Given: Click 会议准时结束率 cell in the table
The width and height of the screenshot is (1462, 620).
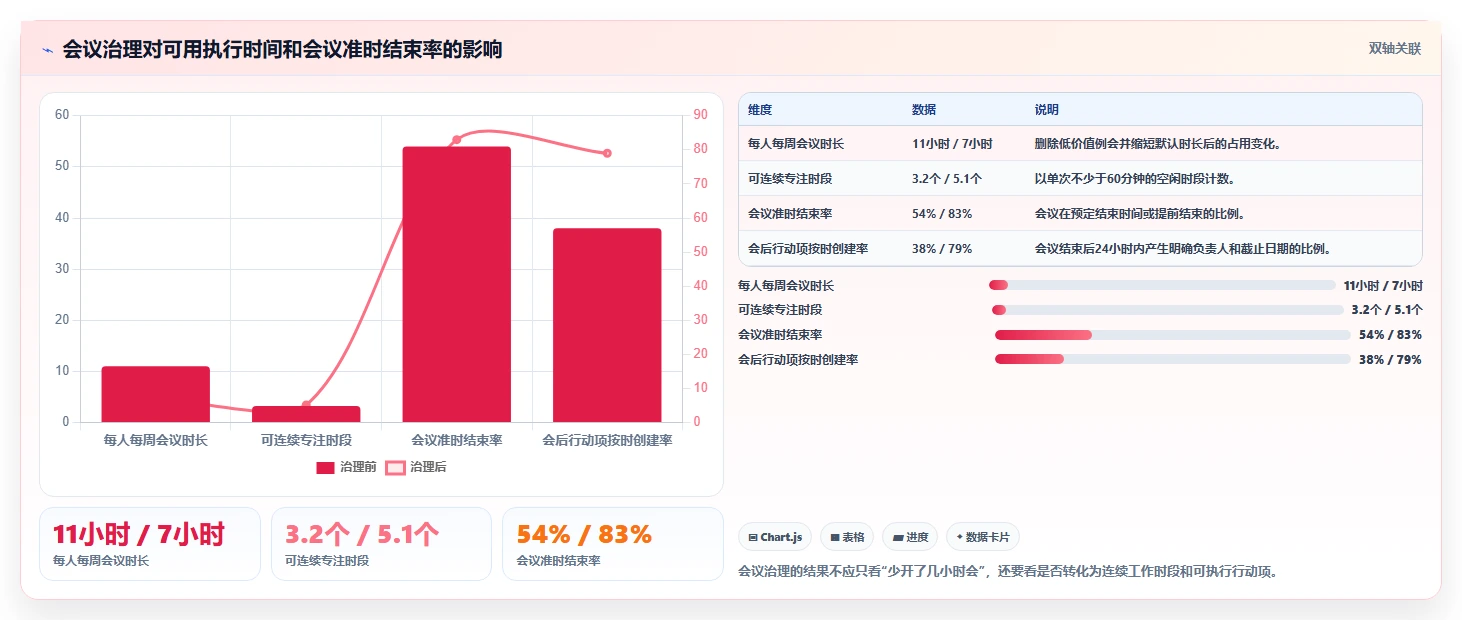Looking at the screenshot, I should 790,214.
